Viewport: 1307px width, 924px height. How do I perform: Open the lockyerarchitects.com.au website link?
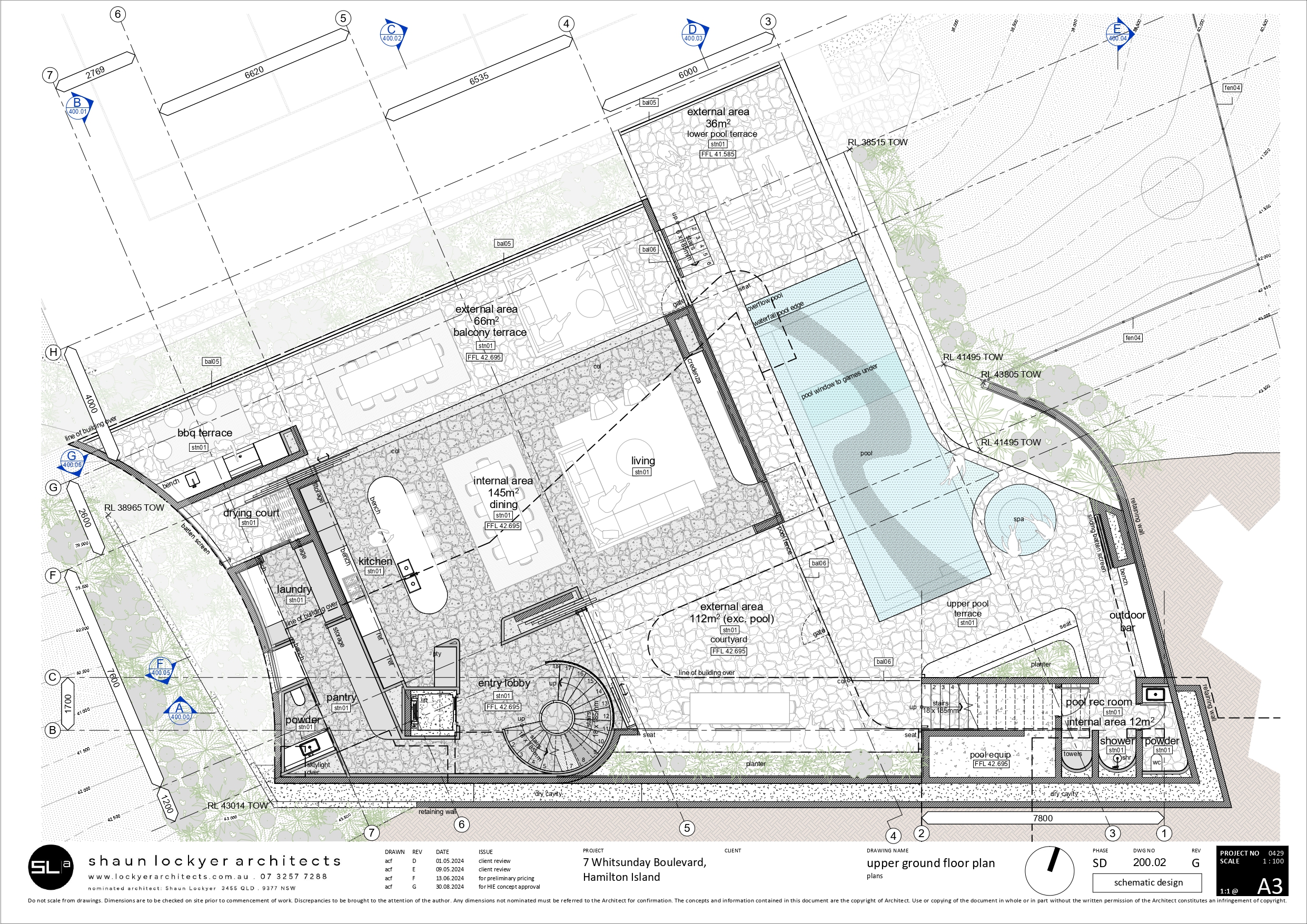coord(169,877)
